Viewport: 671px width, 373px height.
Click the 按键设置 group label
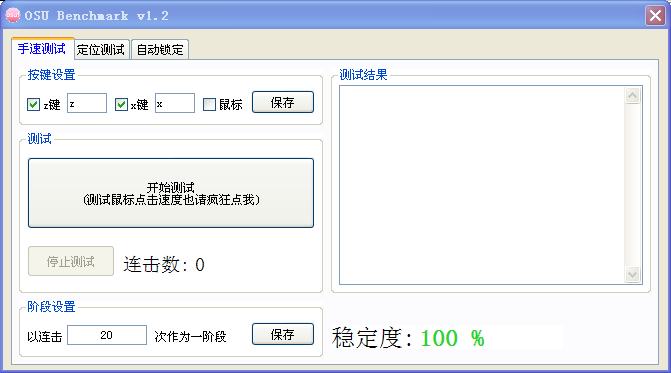[x=51, y=75]
